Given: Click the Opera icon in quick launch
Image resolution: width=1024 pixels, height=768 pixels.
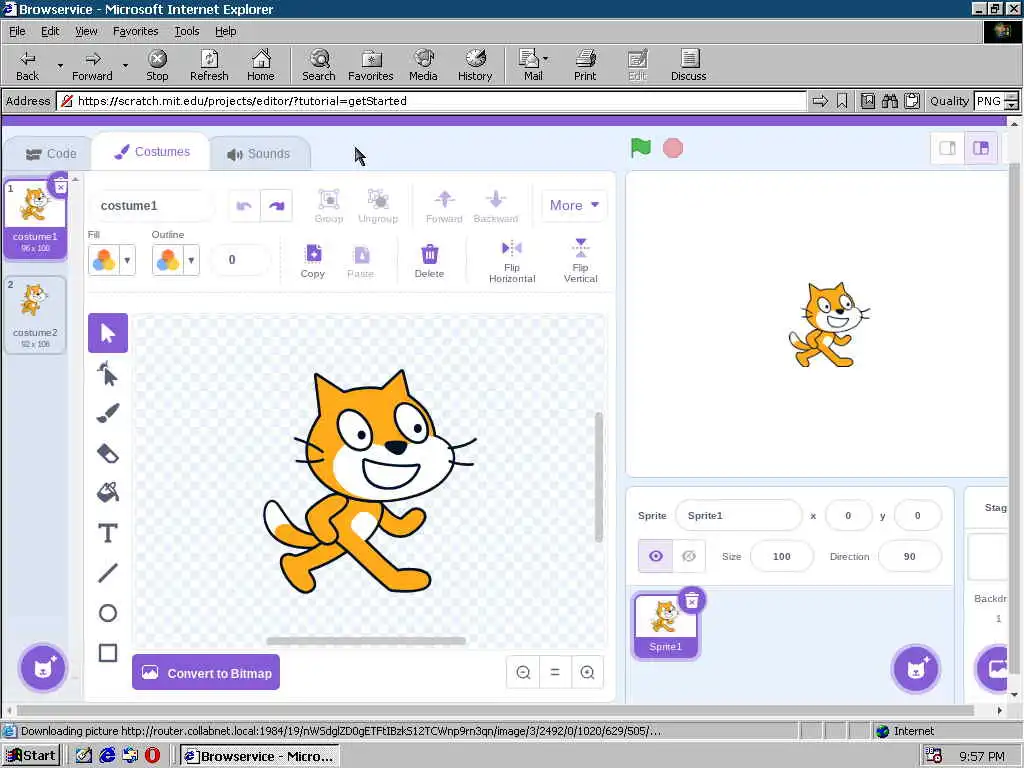Looking at the screenshot, I should (152, 756).
